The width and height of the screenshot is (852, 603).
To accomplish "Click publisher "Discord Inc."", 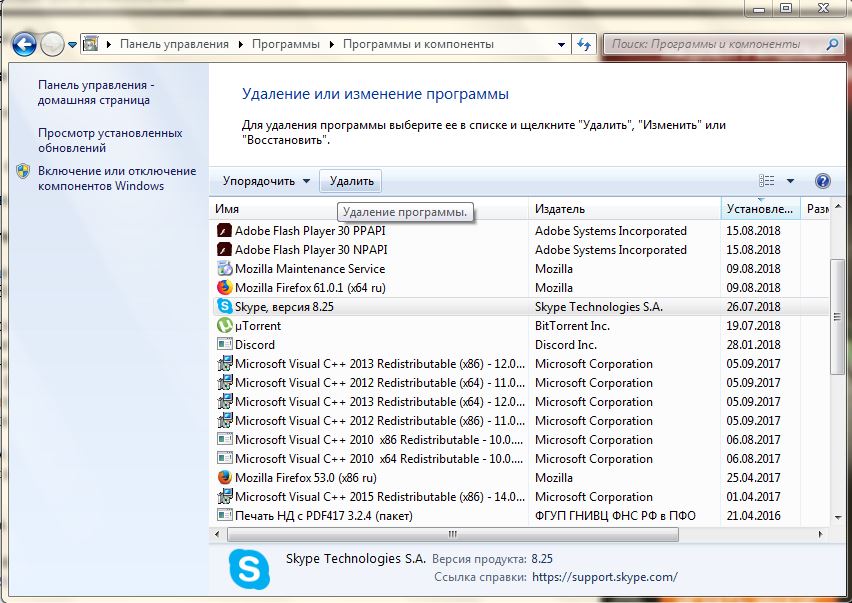I will (566, 345).
